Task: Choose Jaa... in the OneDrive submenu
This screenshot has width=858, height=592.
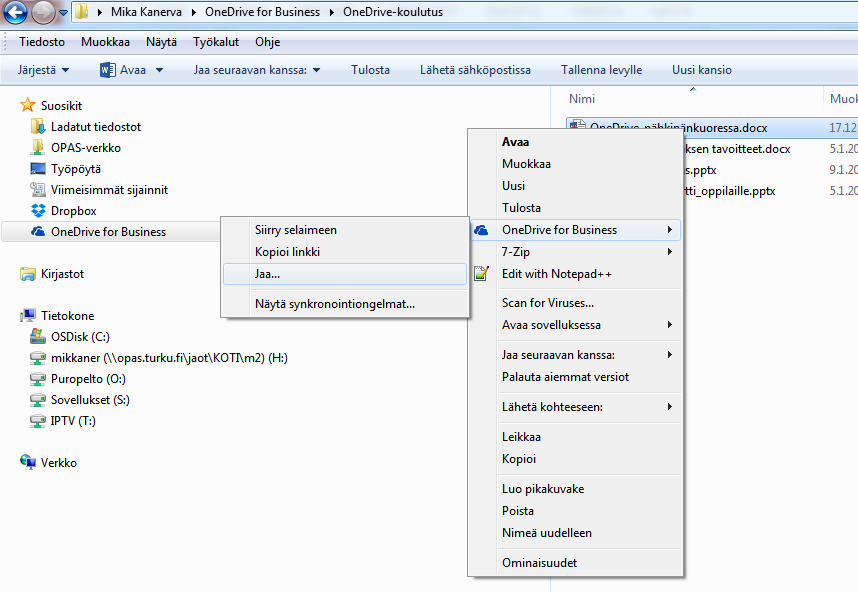Action: click(345, 274)
